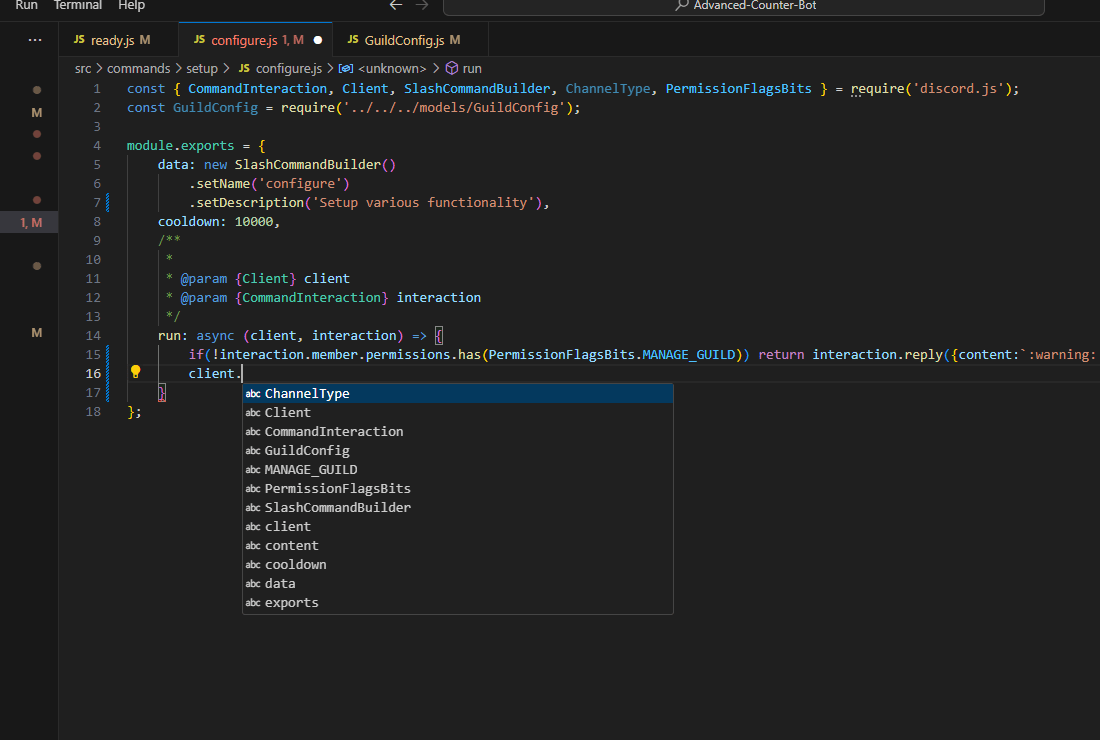Click the JS icon on the ready.js tab
Image resolution: width=1100 pixels, height=740 pixels.
(x=78, y=40)
